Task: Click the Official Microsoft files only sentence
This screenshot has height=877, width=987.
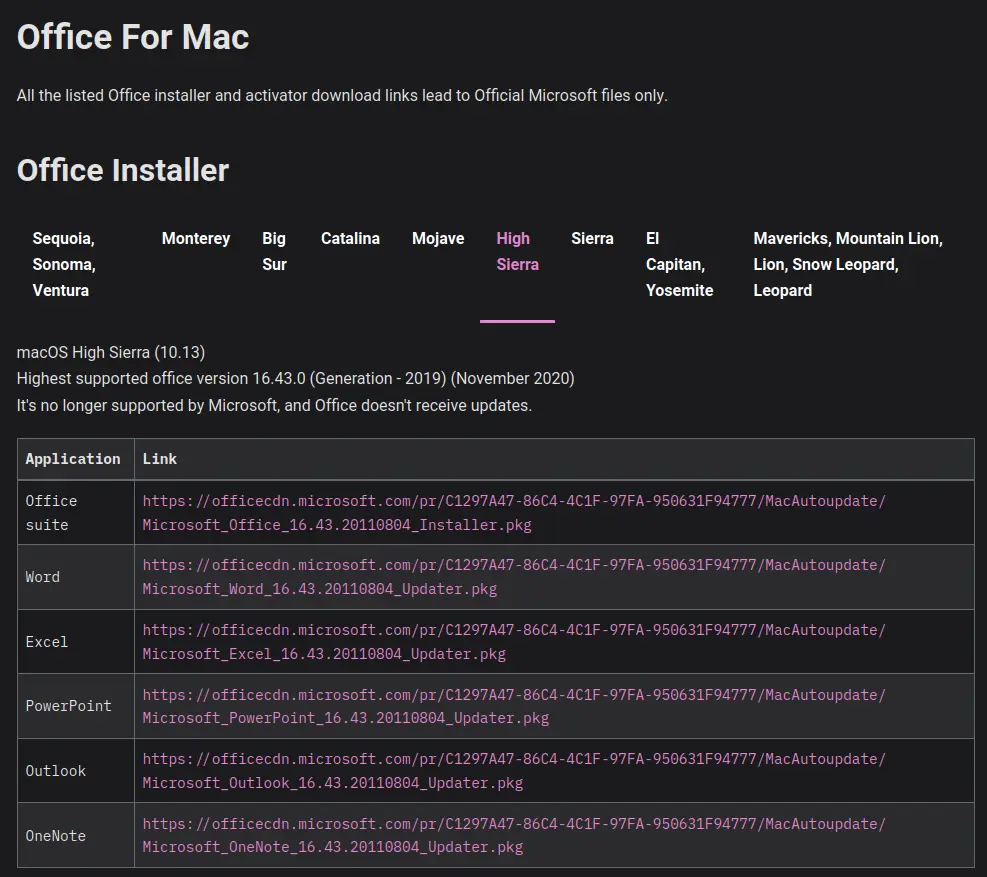Action: pyautogui.click(x=342, y=96)
